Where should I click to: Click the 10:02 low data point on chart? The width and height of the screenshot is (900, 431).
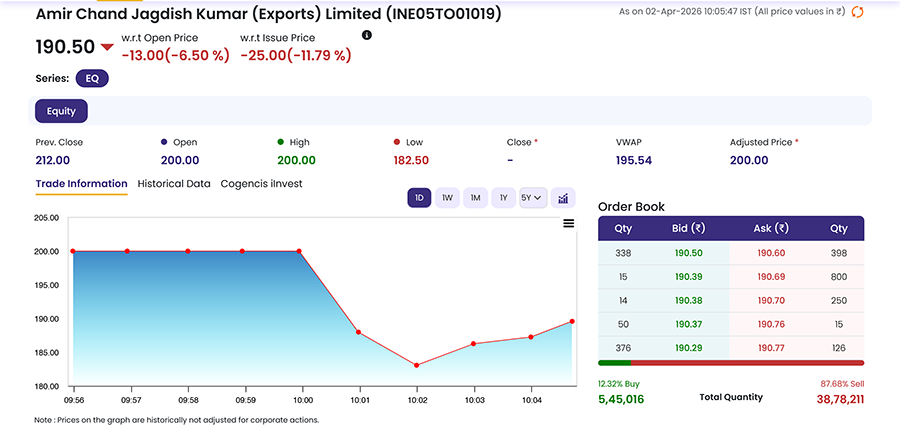(x=416, y=365)
